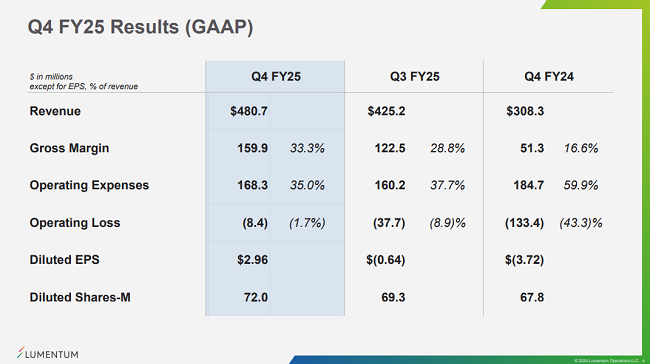Select the Gross Margin row label
This screenshot has width=650, height=364.
(x=69, y=148)
